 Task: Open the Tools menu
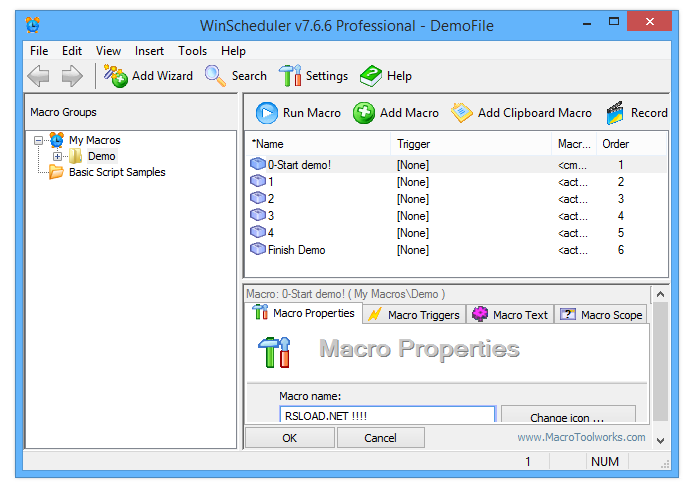point(193,51)
